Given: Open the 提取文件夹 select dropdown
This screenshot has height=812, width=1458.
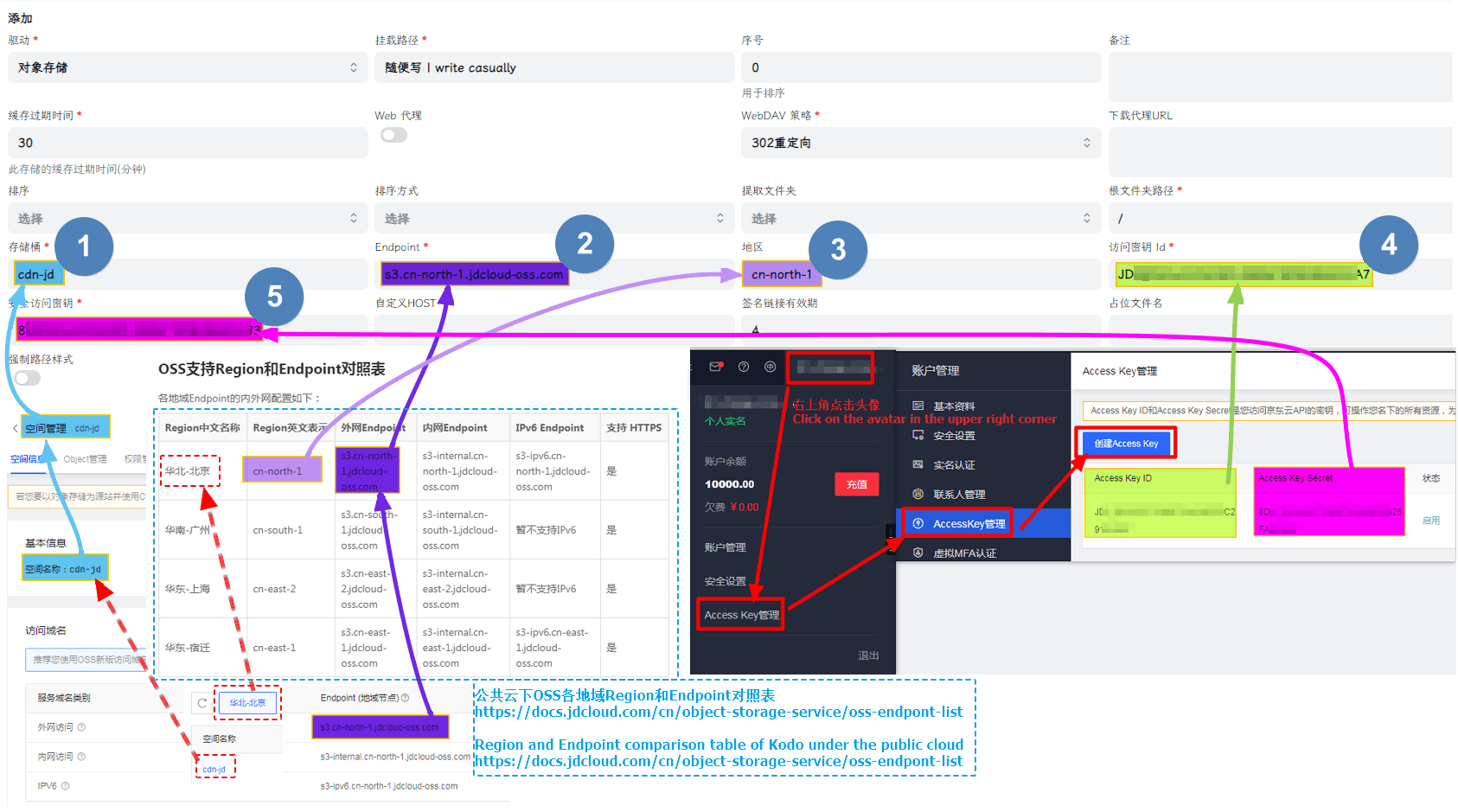Looking at the screenshot, I should point(921,218).
